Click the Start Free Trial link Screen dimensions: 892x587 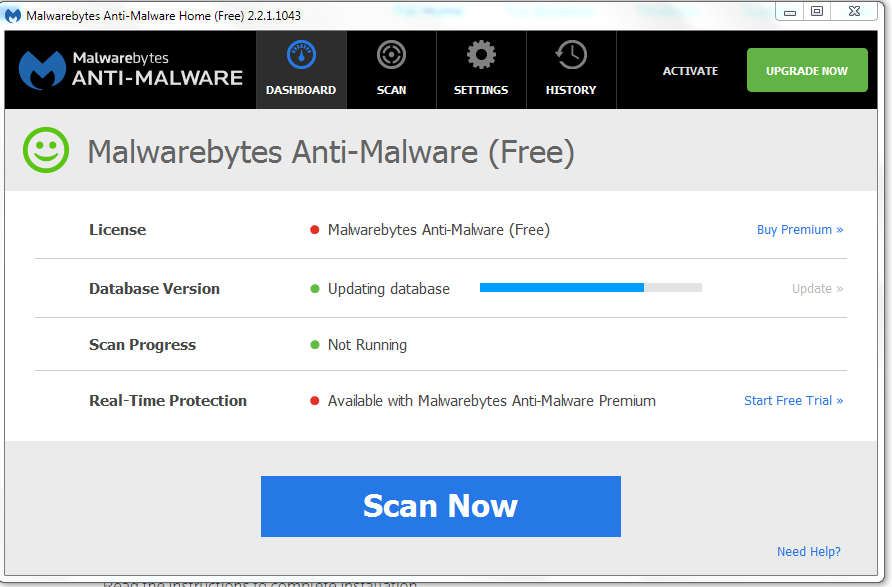pyautogui.click(x=793, y=401)
